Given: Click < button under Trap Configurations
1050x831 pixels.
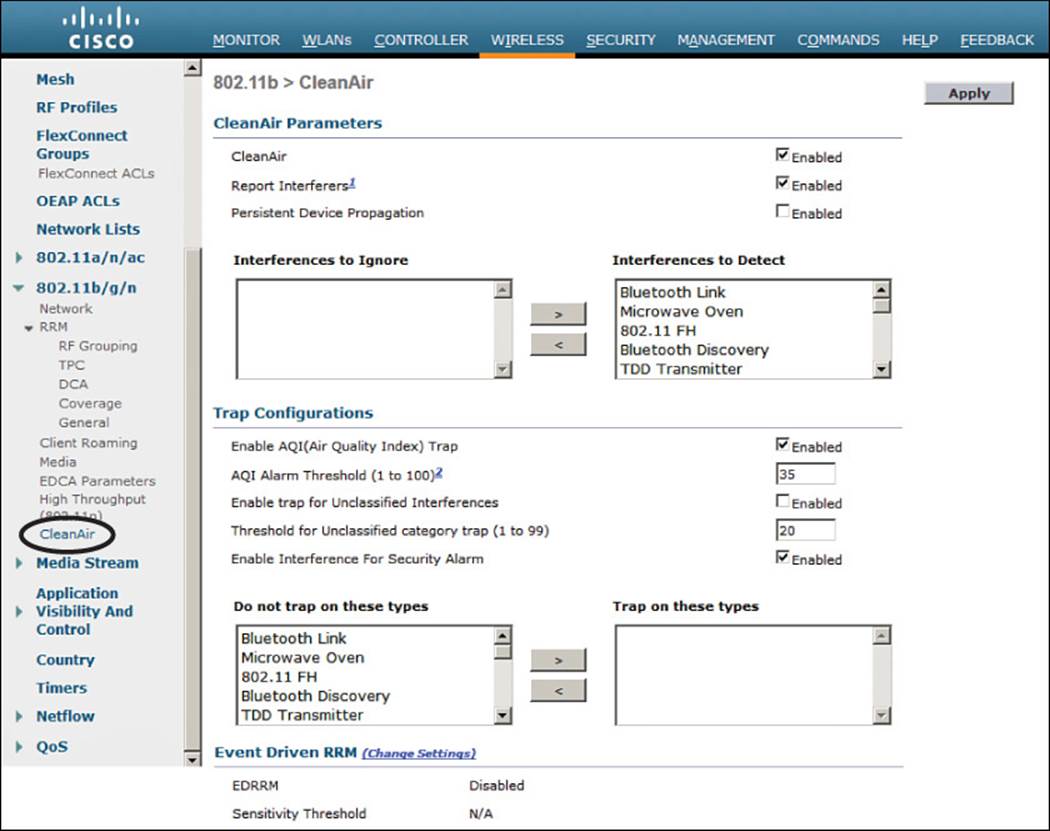Looking at the screenshot, I should click(558, 691).
